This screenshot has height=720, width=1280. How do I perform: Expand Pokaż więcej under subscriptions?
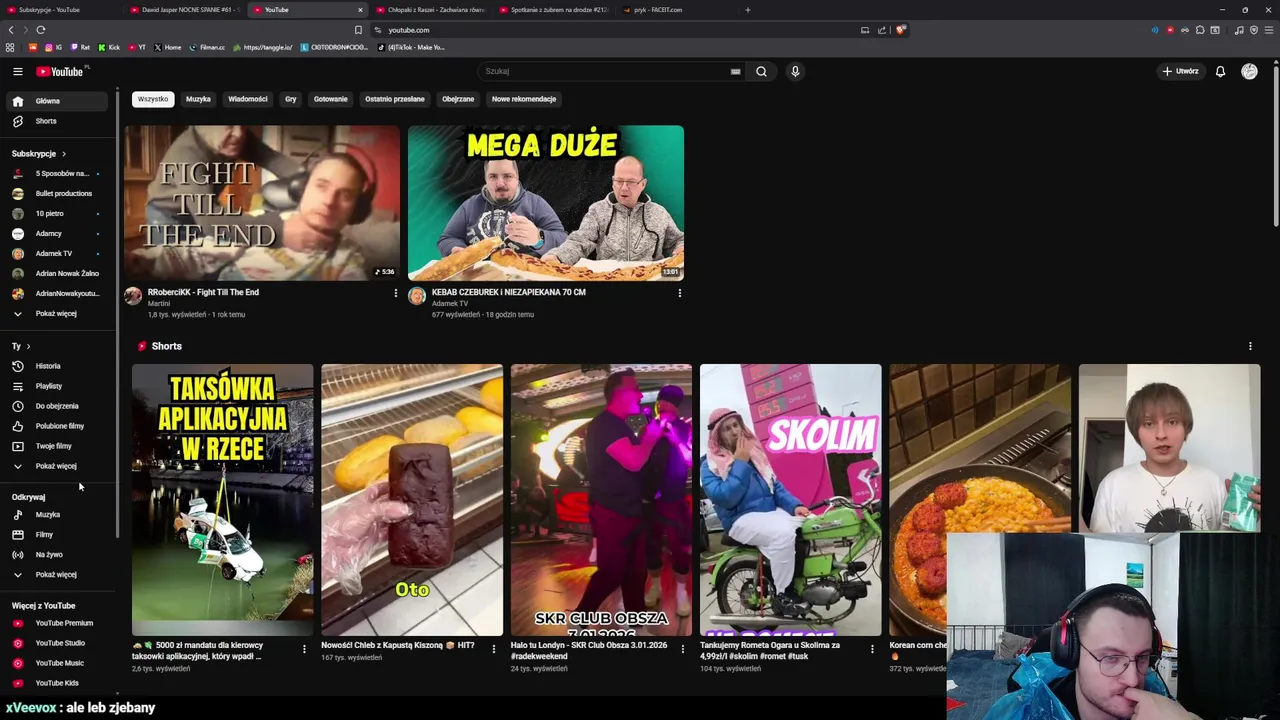[x=56, y=313]
